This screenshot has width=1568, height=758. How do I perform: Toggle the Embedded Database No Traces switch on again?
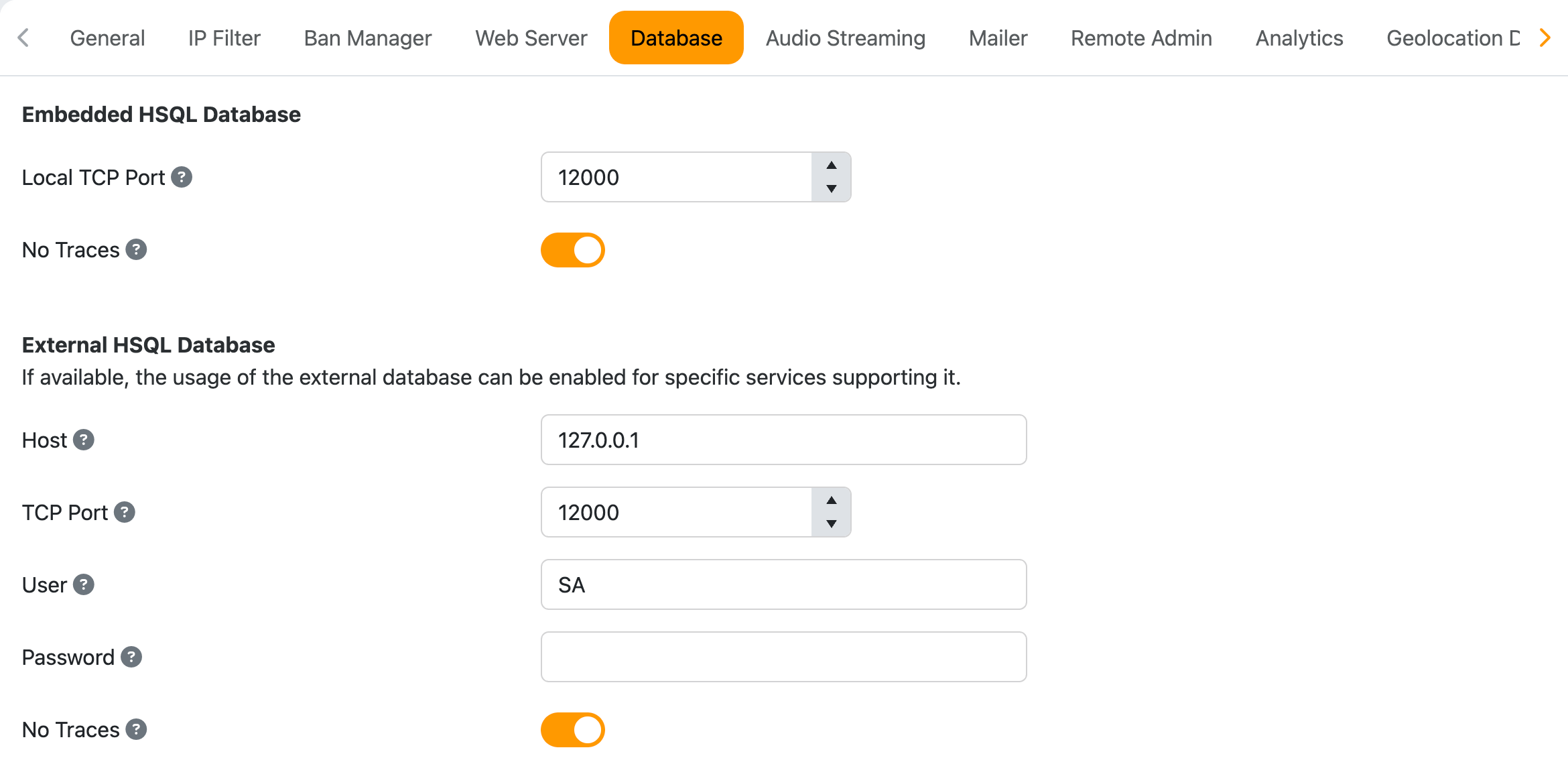point(572,249)
